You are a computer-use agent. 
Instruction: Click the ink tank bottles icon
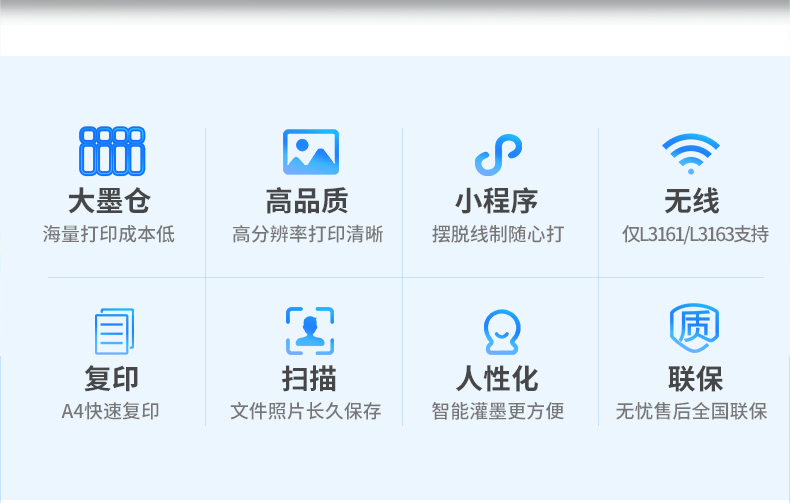(x=112, y=151)
